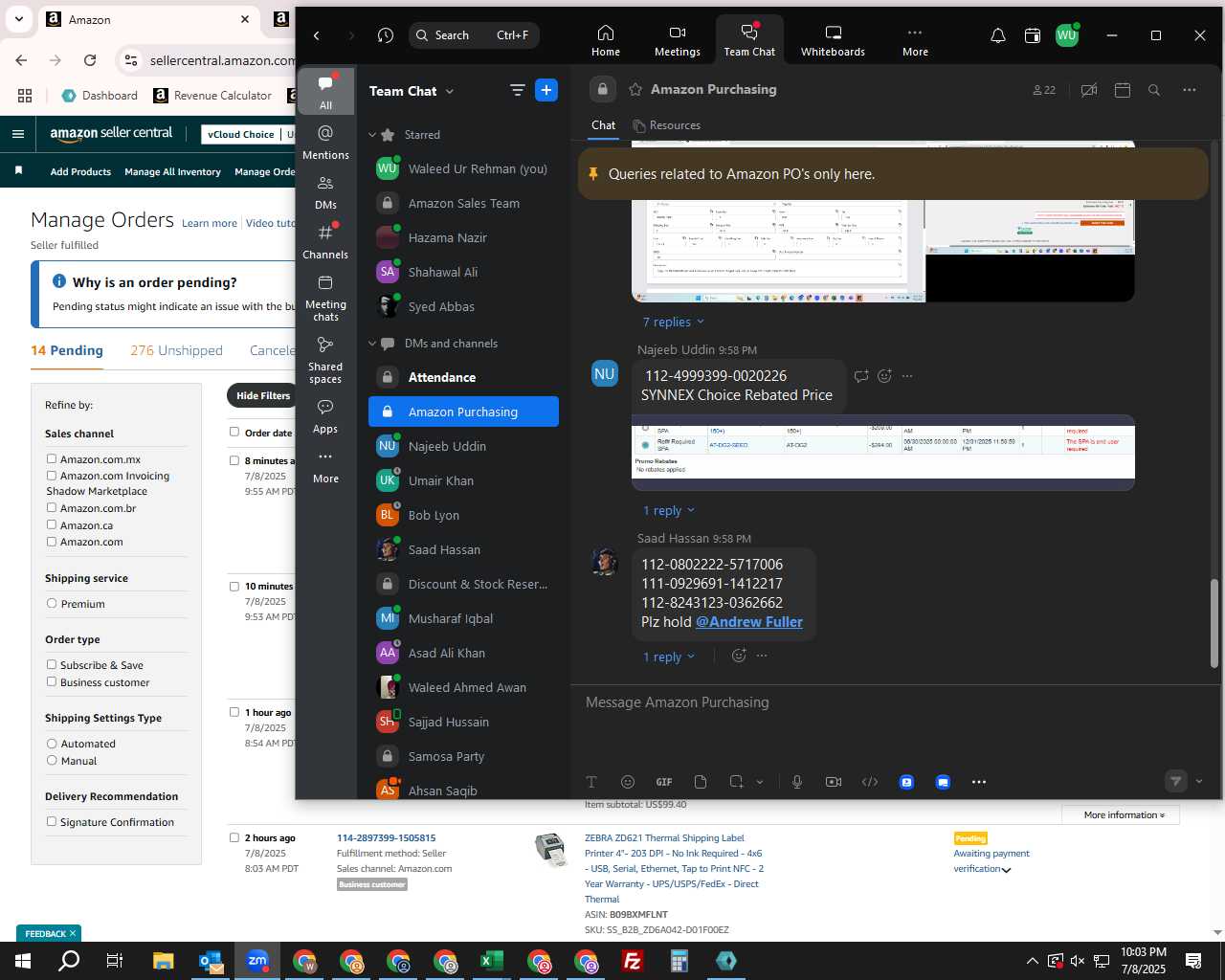Open the Apps sidebar section

[x=325, y=415]
